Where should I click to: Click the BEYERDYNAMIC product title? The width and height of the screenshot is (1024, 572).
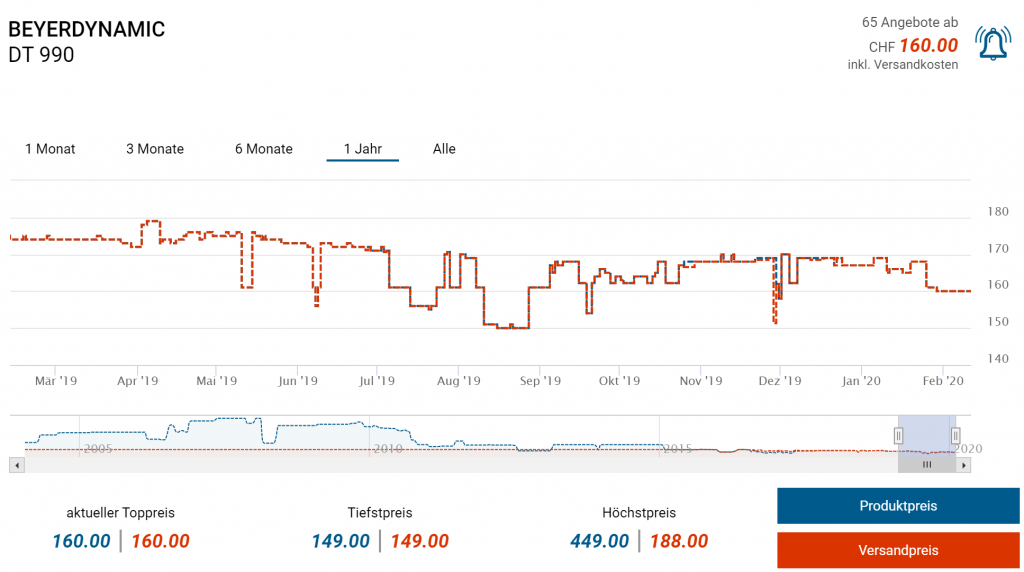(86, 29)
